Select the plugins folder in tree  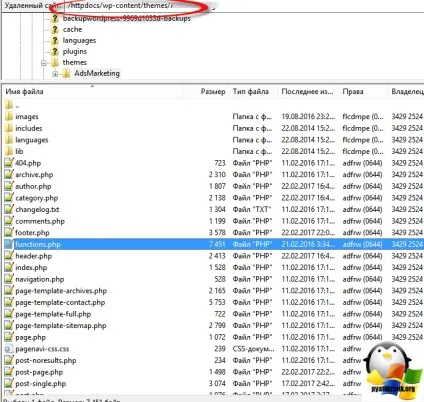(75, 51)
